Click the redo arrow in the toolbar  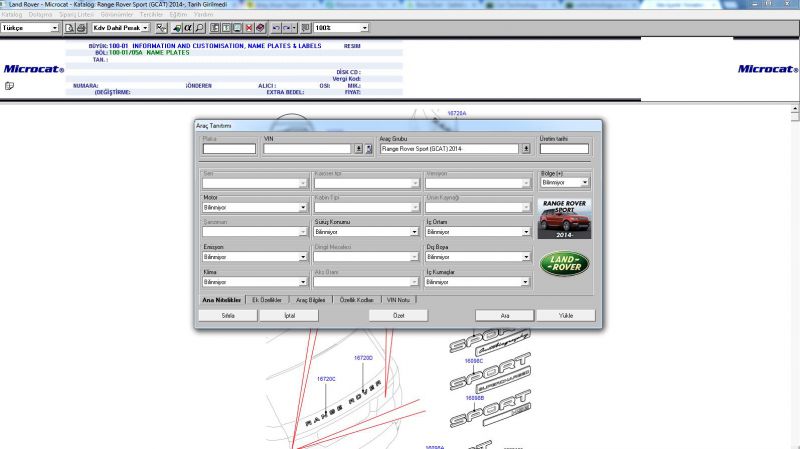pos(287,28)
